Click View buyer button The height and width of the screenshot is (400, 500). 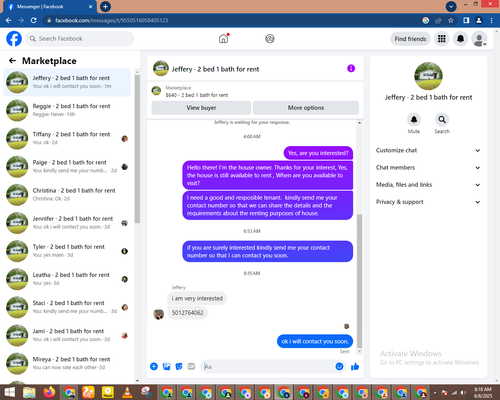click(x=201, y=108)
